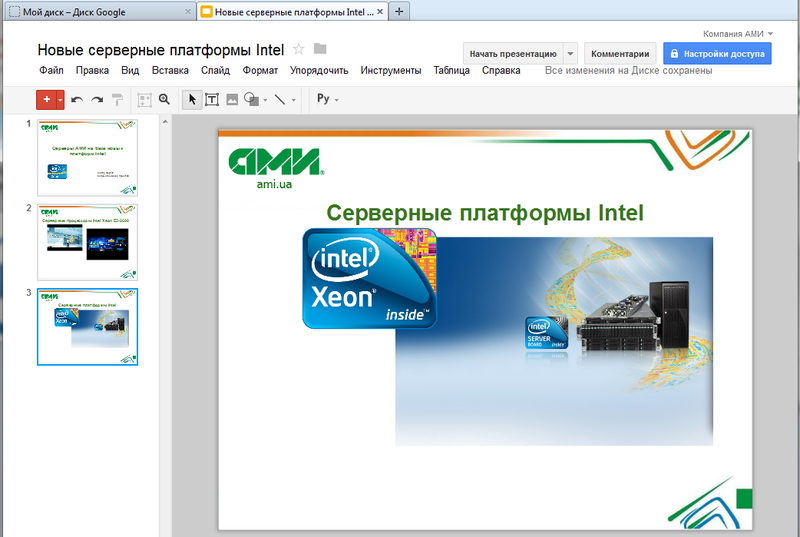The height and width of the screenshot is (537, 800).
Task: Open the Слайд menu
Action: [215, 70]
